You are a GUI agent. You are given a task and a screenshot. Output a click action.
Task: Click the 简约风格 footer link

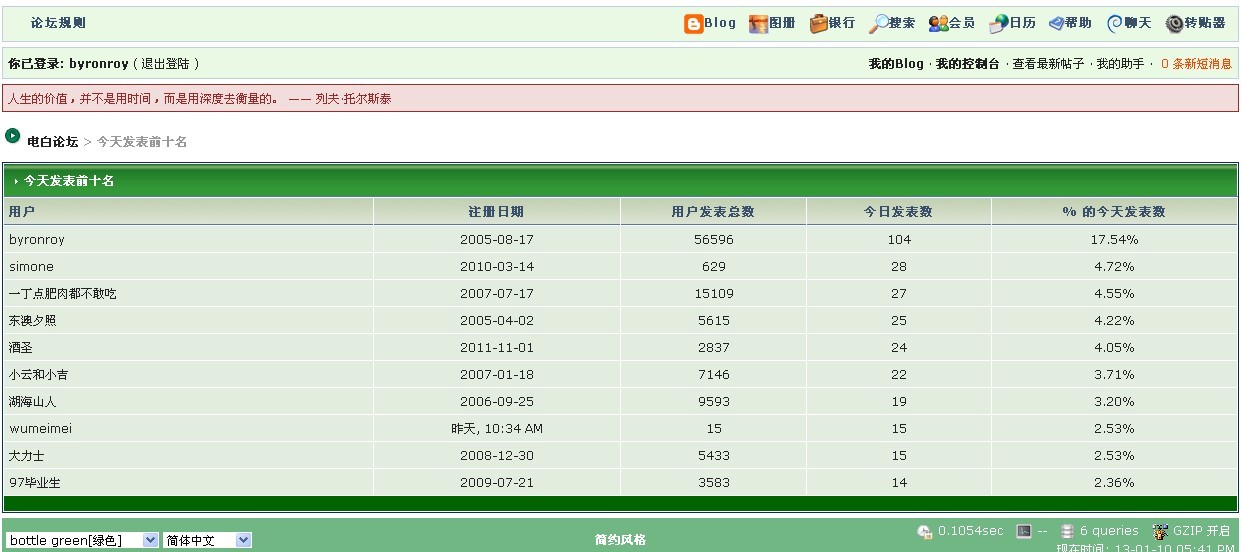pos(620,540)
